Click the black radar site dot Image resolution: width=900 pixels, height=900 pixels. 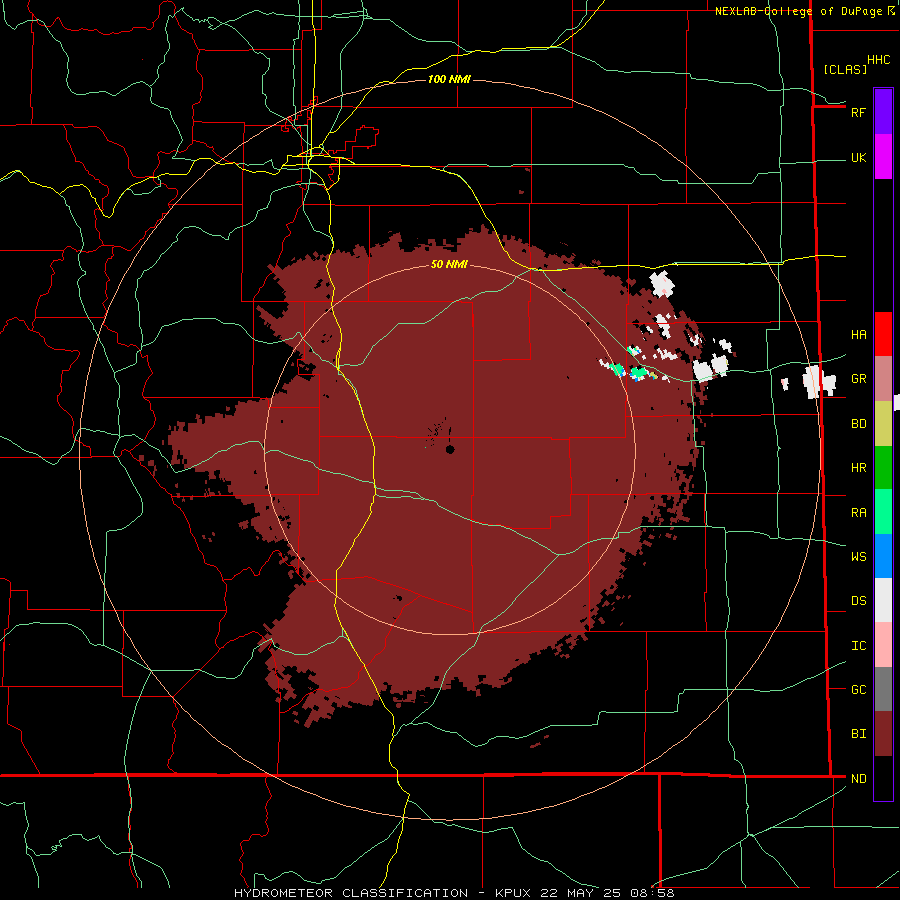coord(450,449)
